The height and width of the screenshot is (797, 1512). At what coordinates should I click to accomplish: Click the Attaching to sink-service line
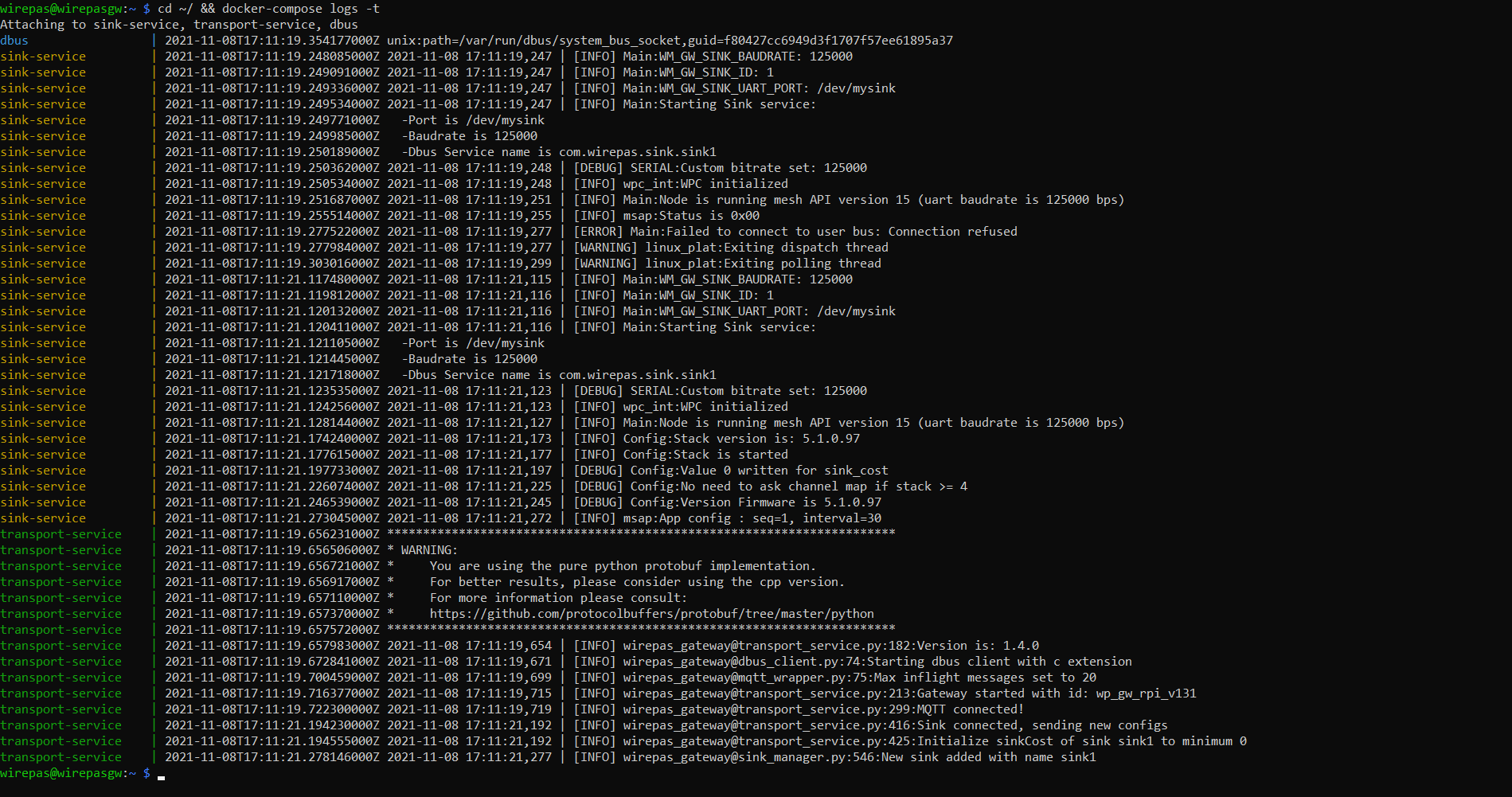point(179,25)
